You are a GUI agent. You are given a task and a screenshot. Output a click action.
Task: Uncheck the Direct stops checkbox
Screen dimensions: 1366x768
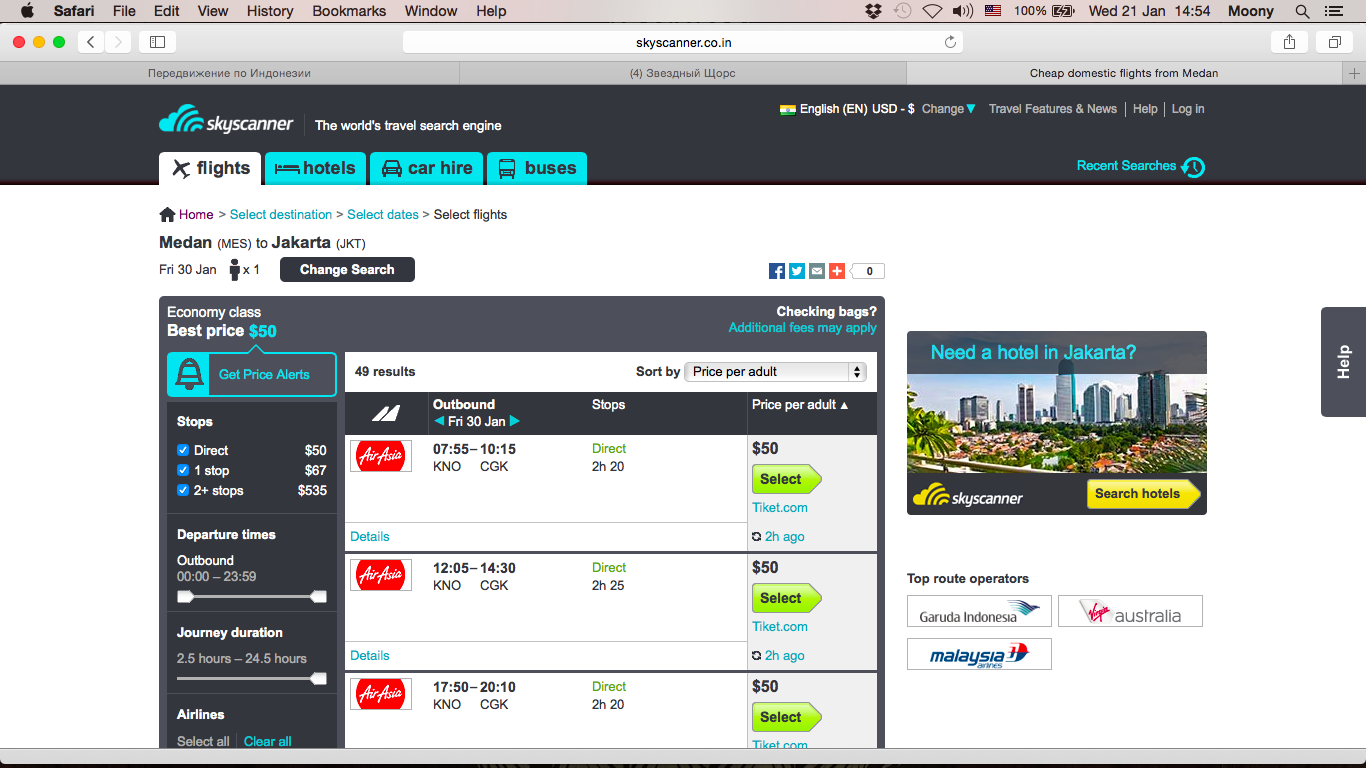point(183,450)
